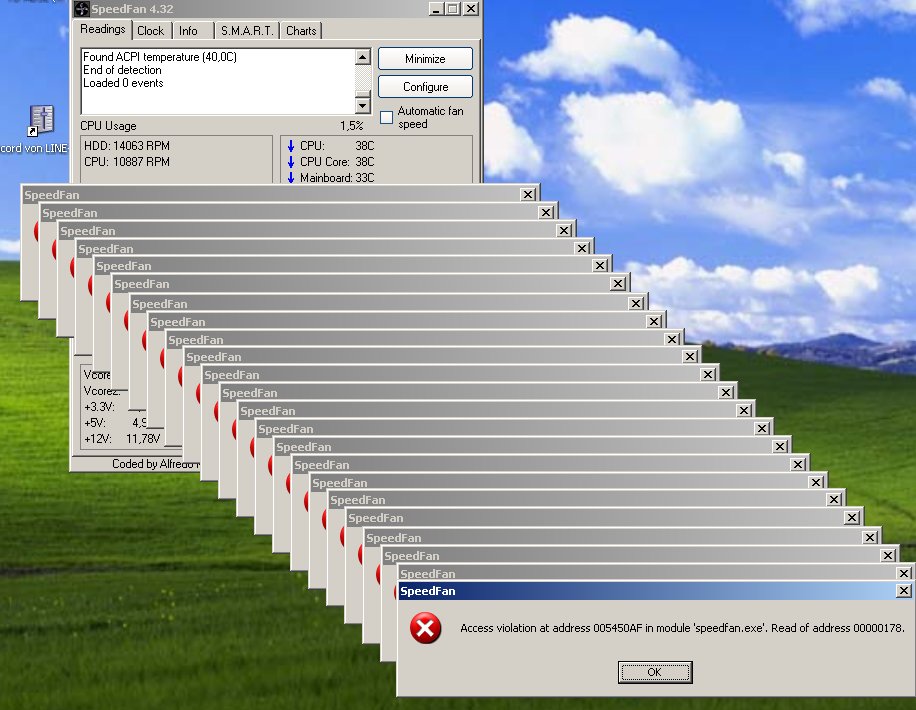The width and height of the screenshot is (916, 710).
Task: Click the 'HDD: 14063 RPM' fan reading
Action: point(127,146)
